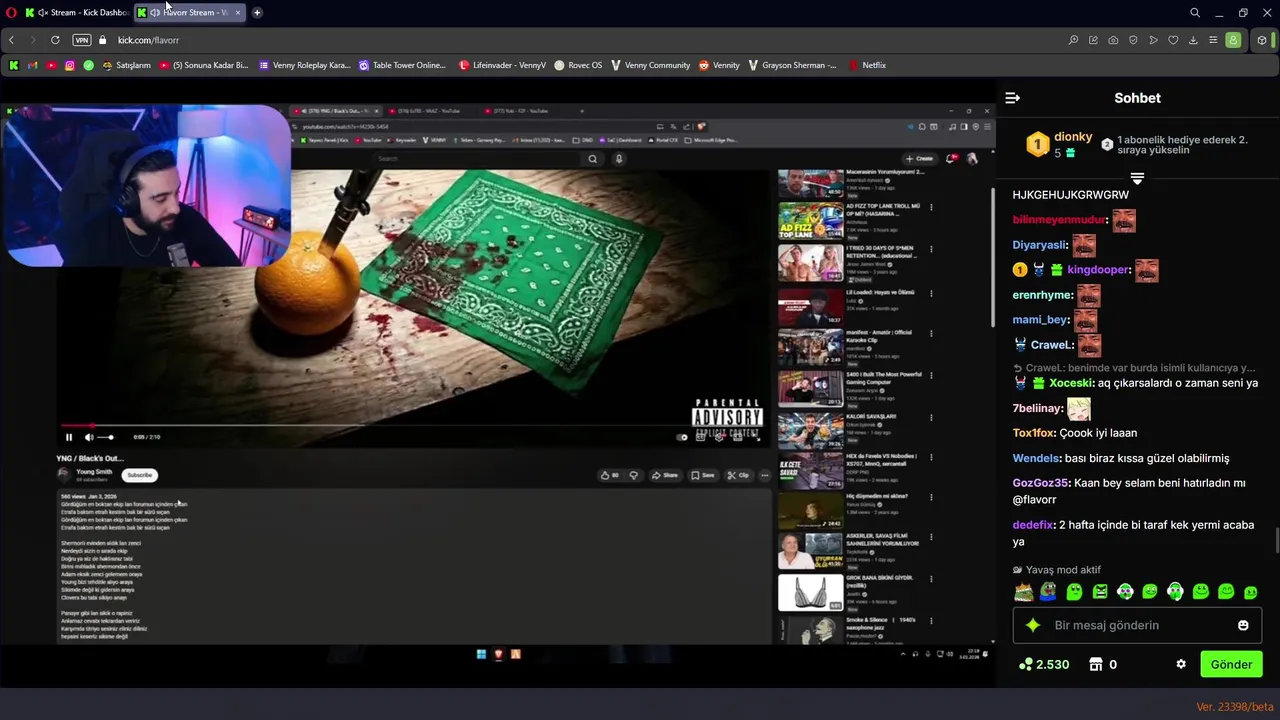Click the AD FIZZ TOP LANE recommended thumbnail
The width and height of the screenshot is (1280, 720).
point(810,221)
